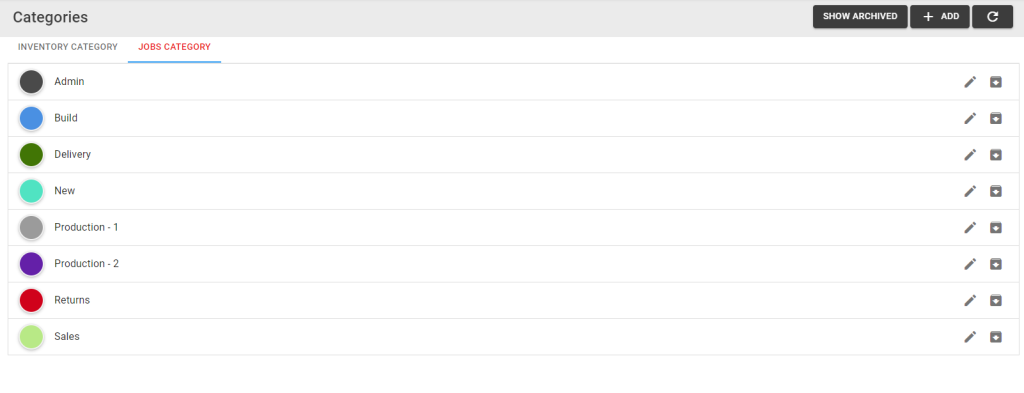
Task: Archive the New category
Action: [995, 191]
